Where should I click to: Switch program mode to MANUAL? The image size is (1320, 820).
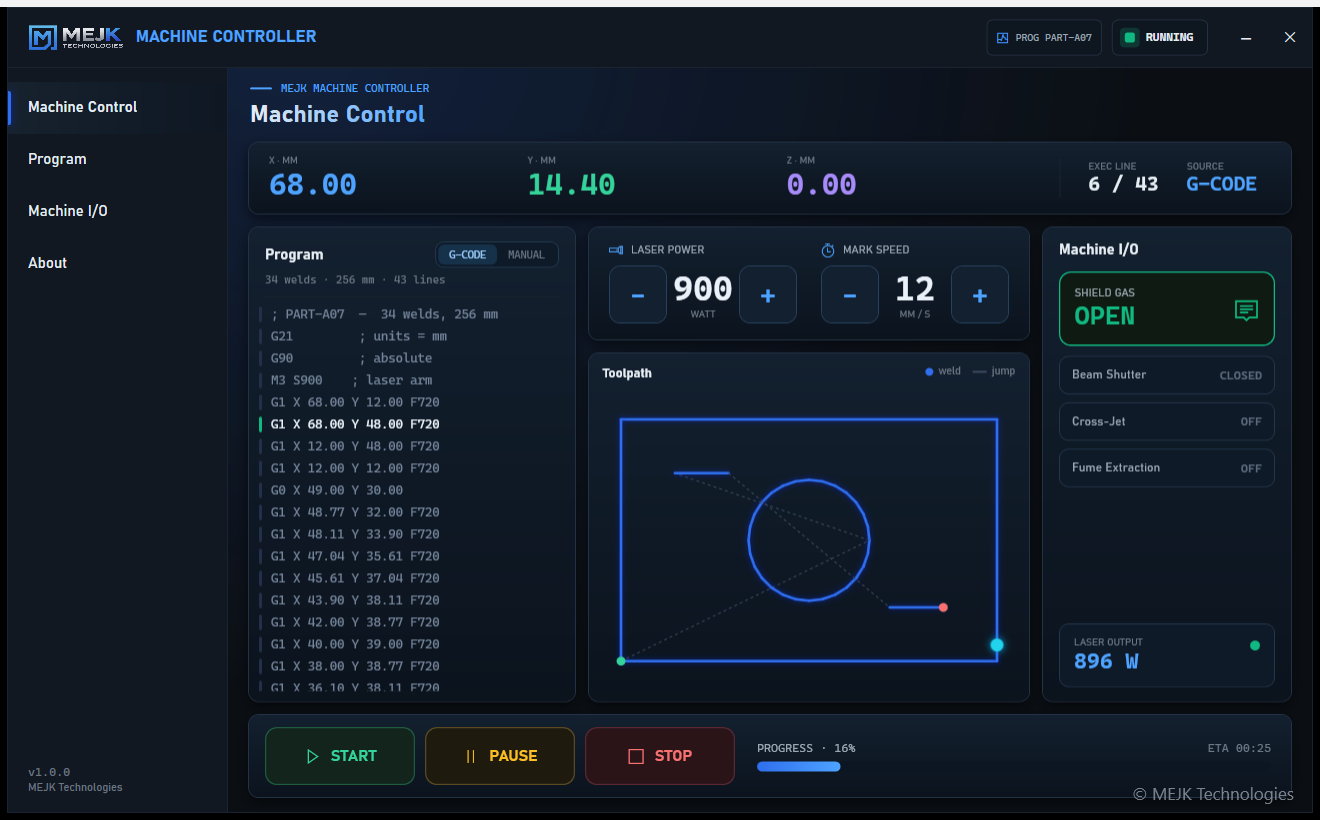[526, 255]
